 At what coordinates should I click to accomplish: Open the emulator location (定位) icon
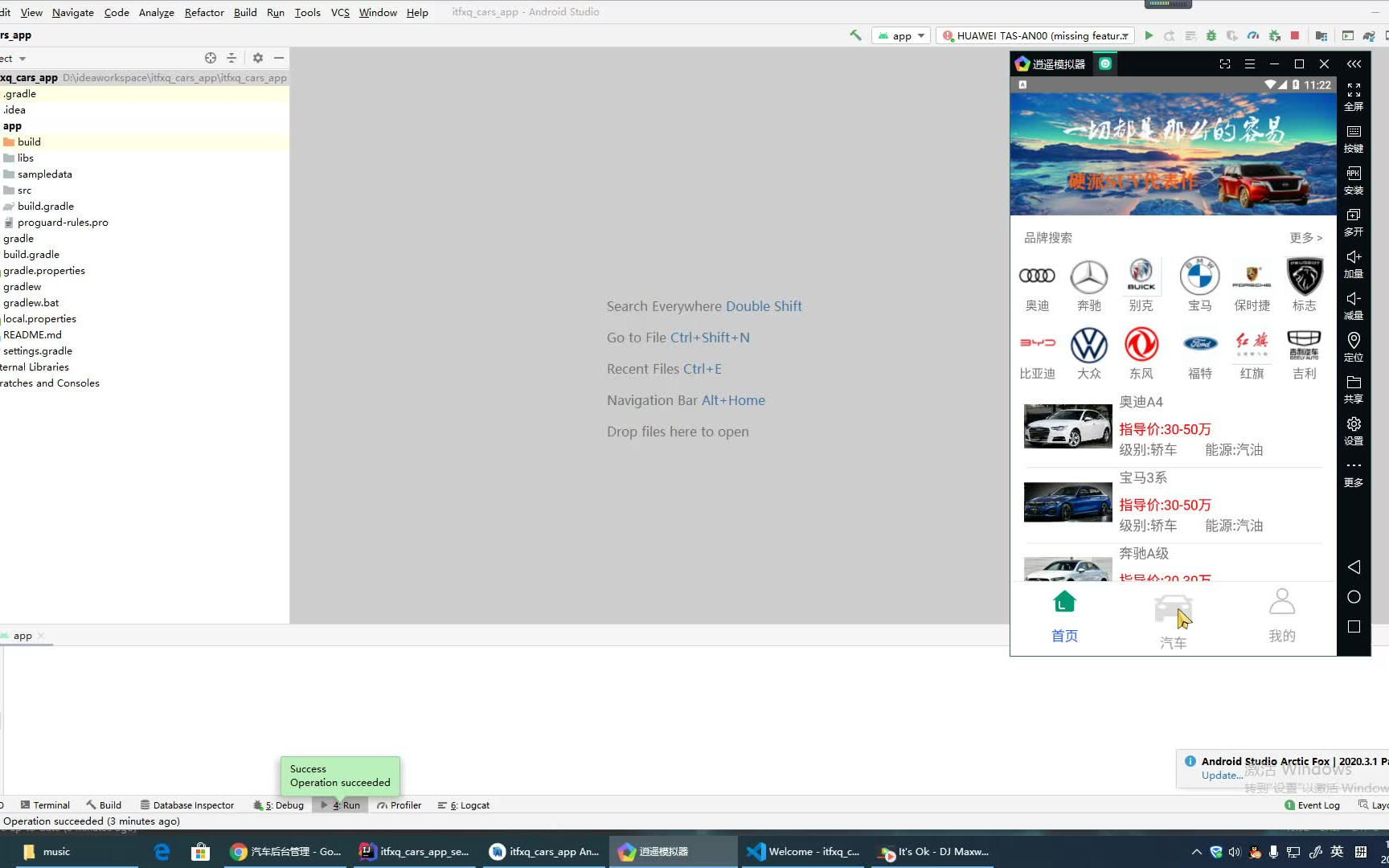[1354, 347]
